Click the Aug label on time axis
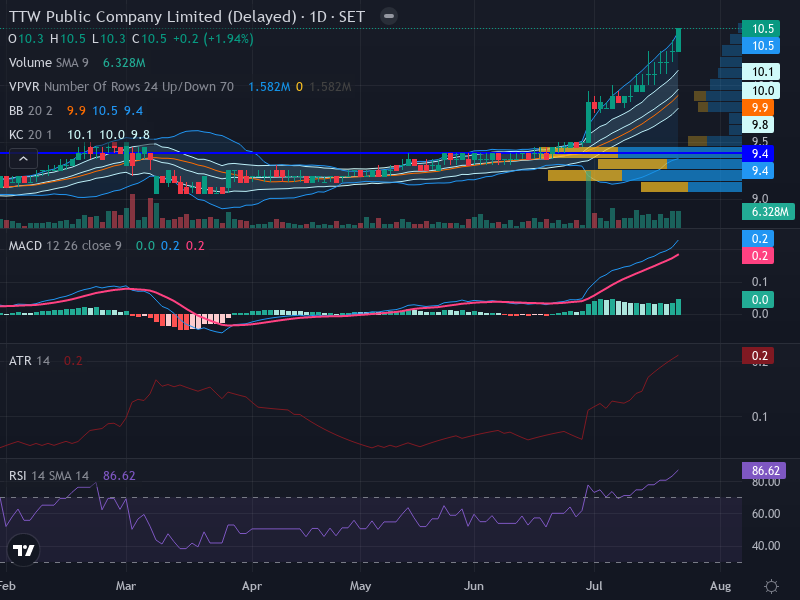The image size is (800, 600). 720,586
